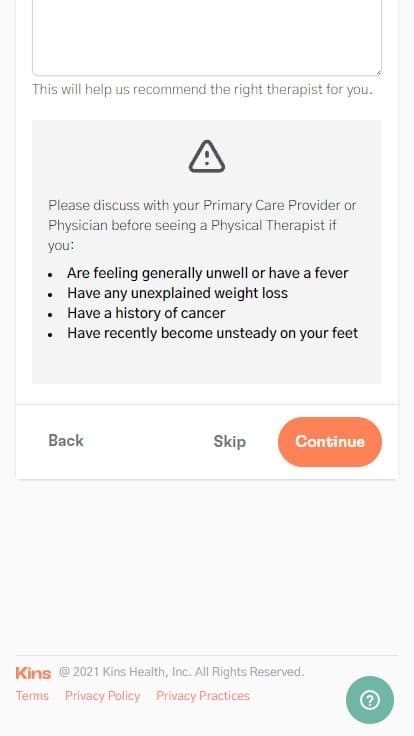This screenshot has height=736, width=414.
Task: Click the 2021 Kins Health copyright text
Action: point(181,672)
